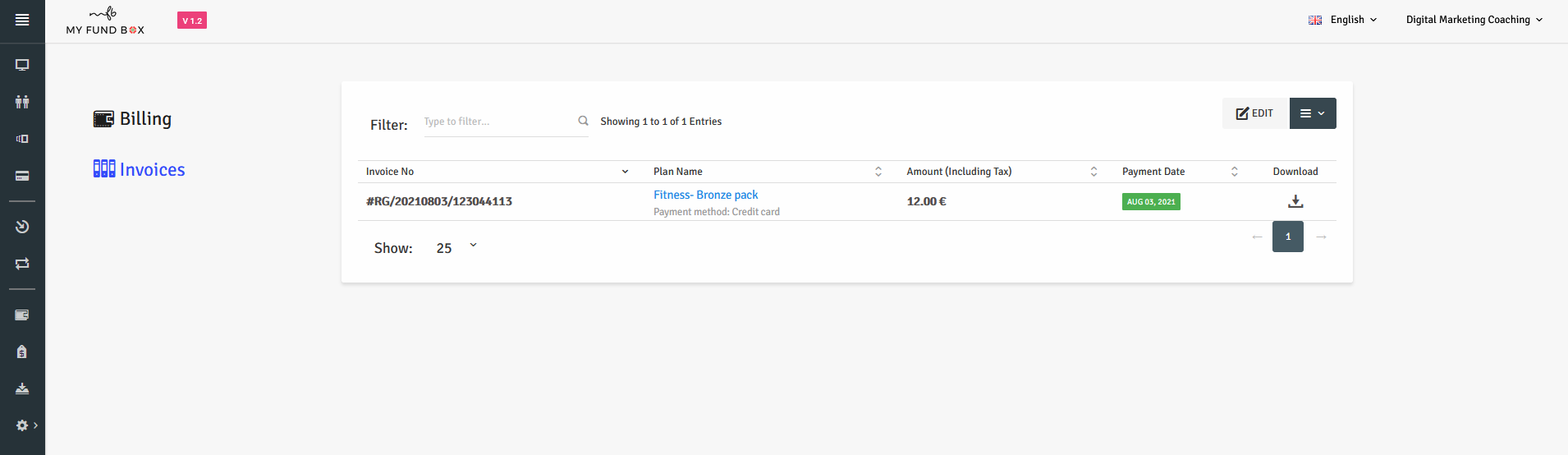Change the Show 25 entries dropdown
1568x455 pixels.
click(456, 247)
